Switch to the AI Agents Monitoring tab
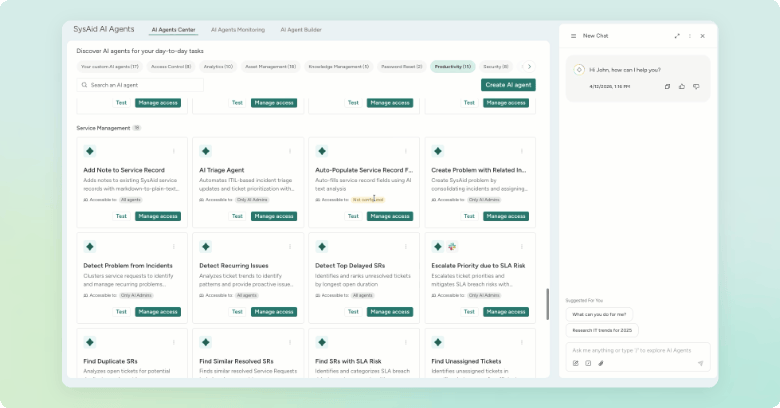 tap(238, 30)
